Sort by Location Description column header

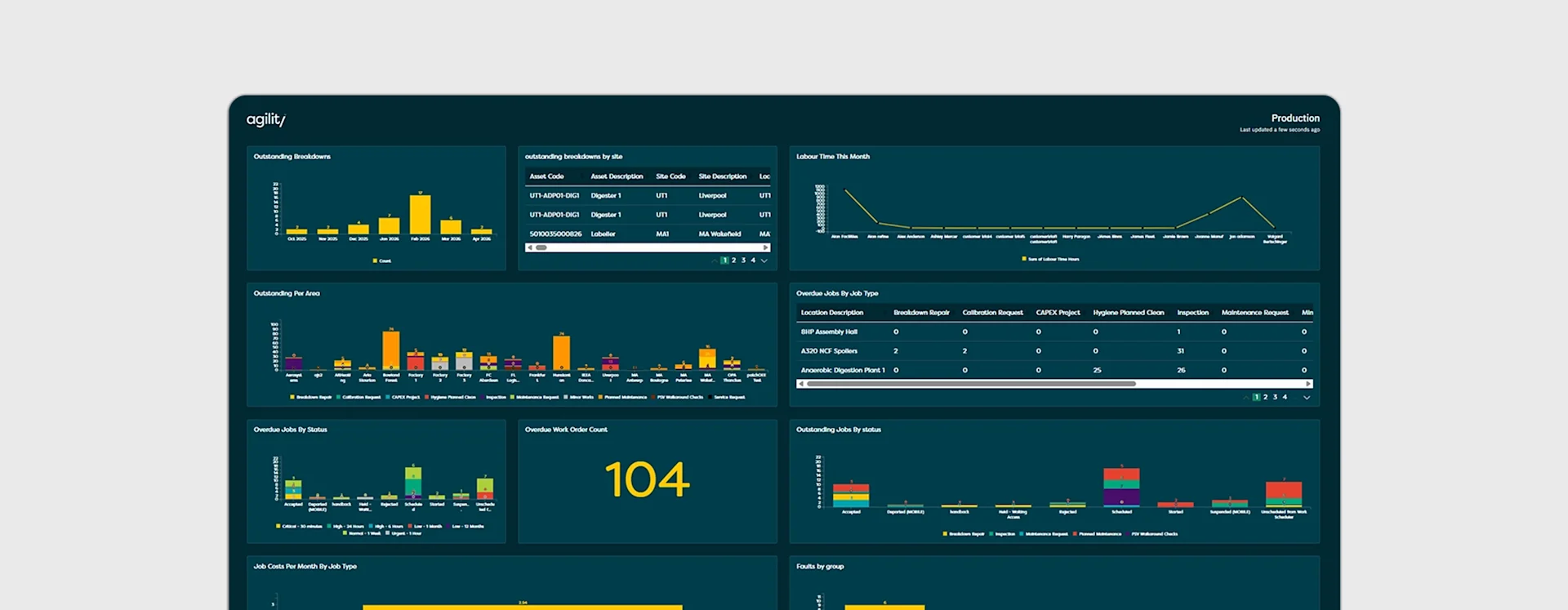point(832,313)
